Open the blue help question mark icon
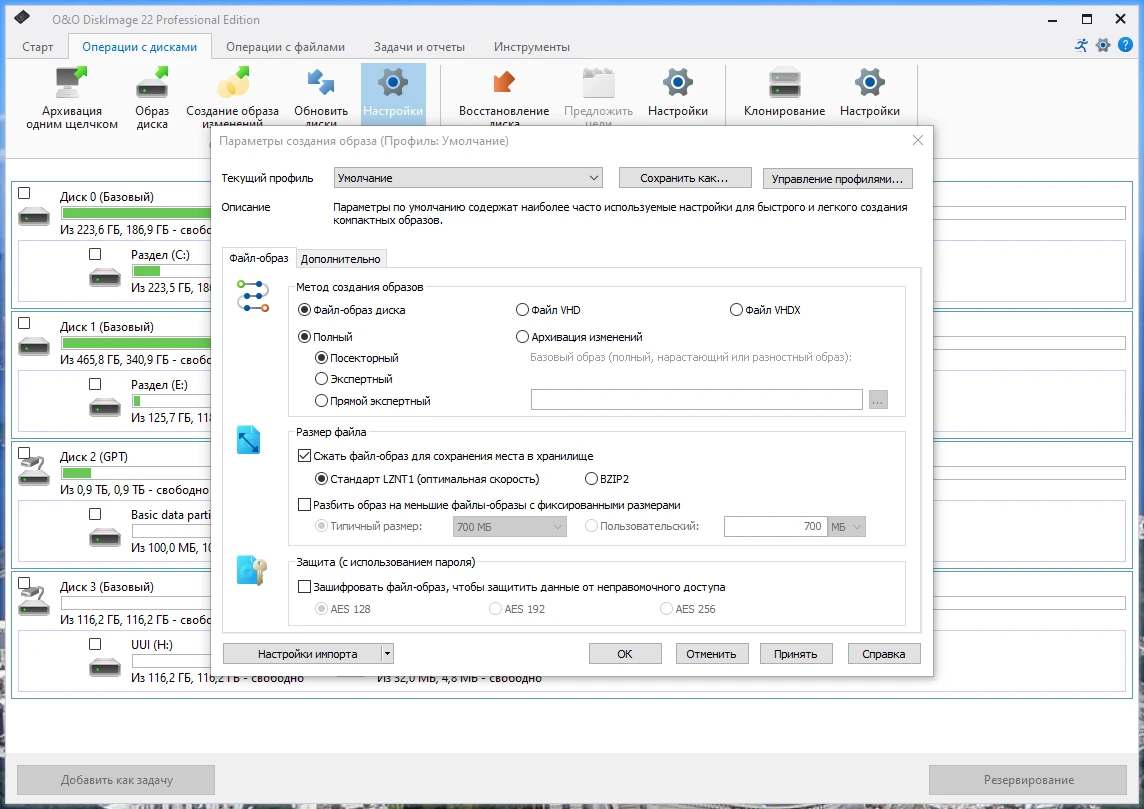This screenshot has width=1144, height=809. [x=1125, y=45]
